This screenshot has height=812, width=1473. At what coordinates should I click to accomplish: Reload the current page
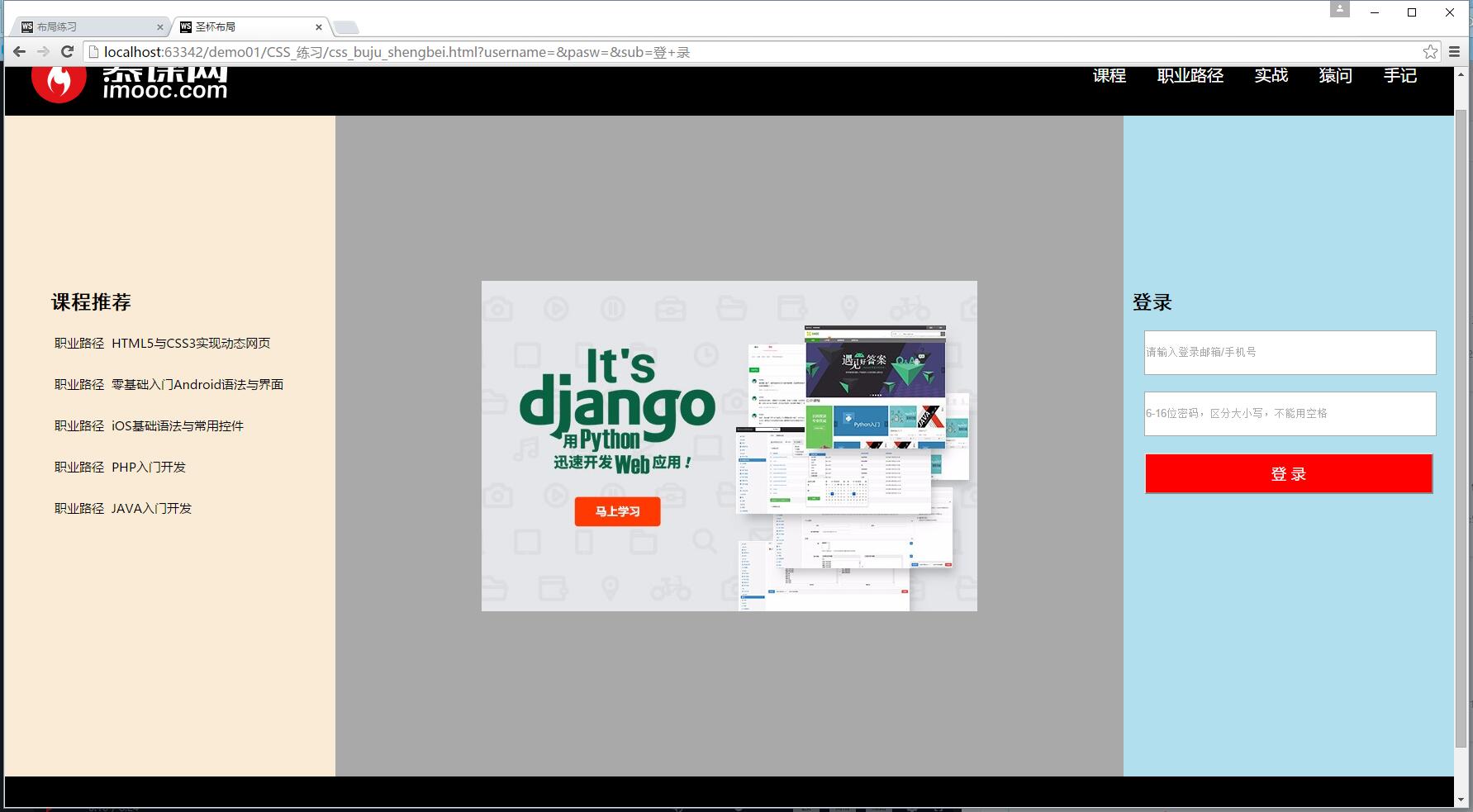(x=68, y=52)
